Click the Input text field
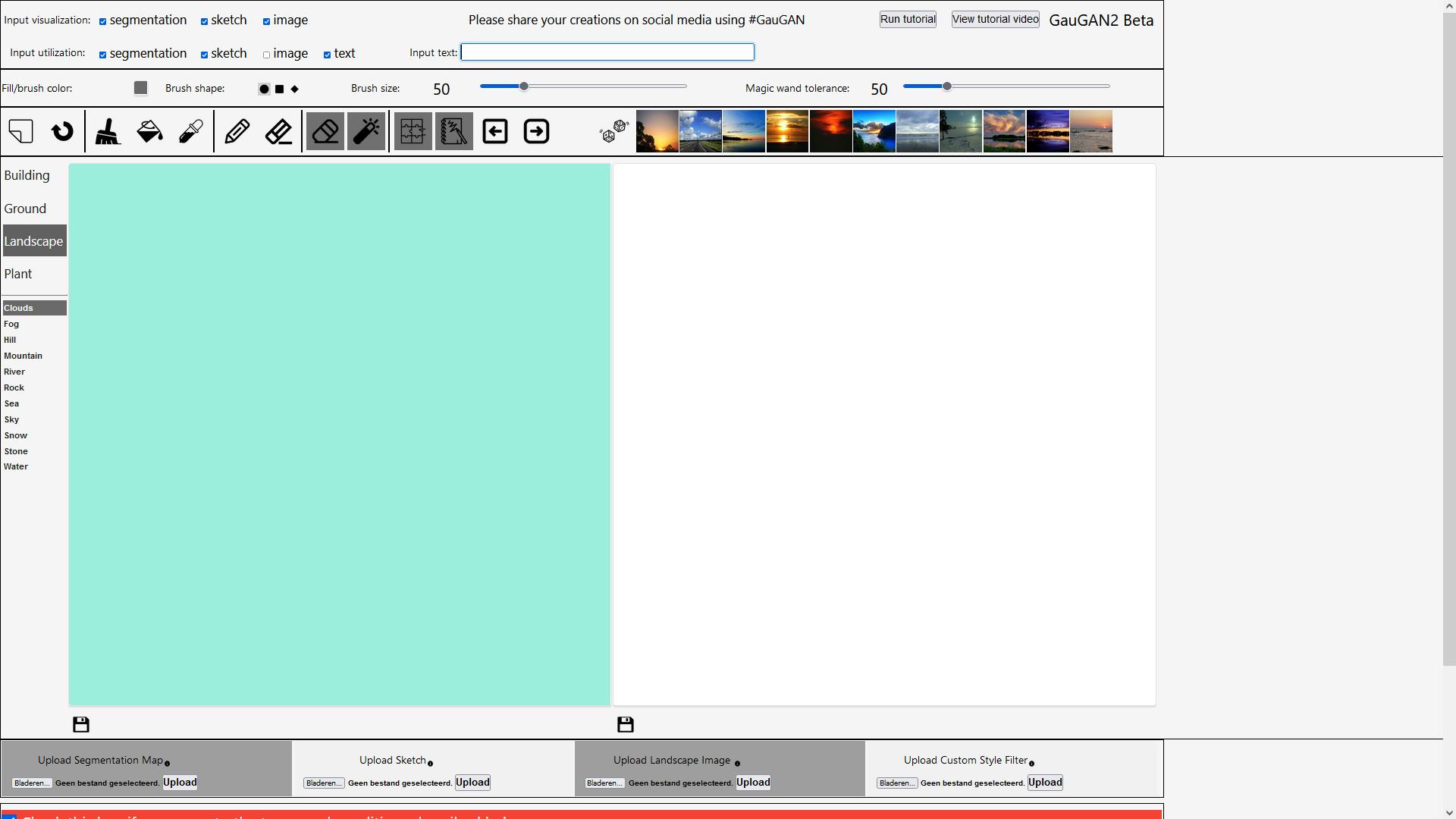The width and height of the screenshot is (1456, 819). click(607, 52)
